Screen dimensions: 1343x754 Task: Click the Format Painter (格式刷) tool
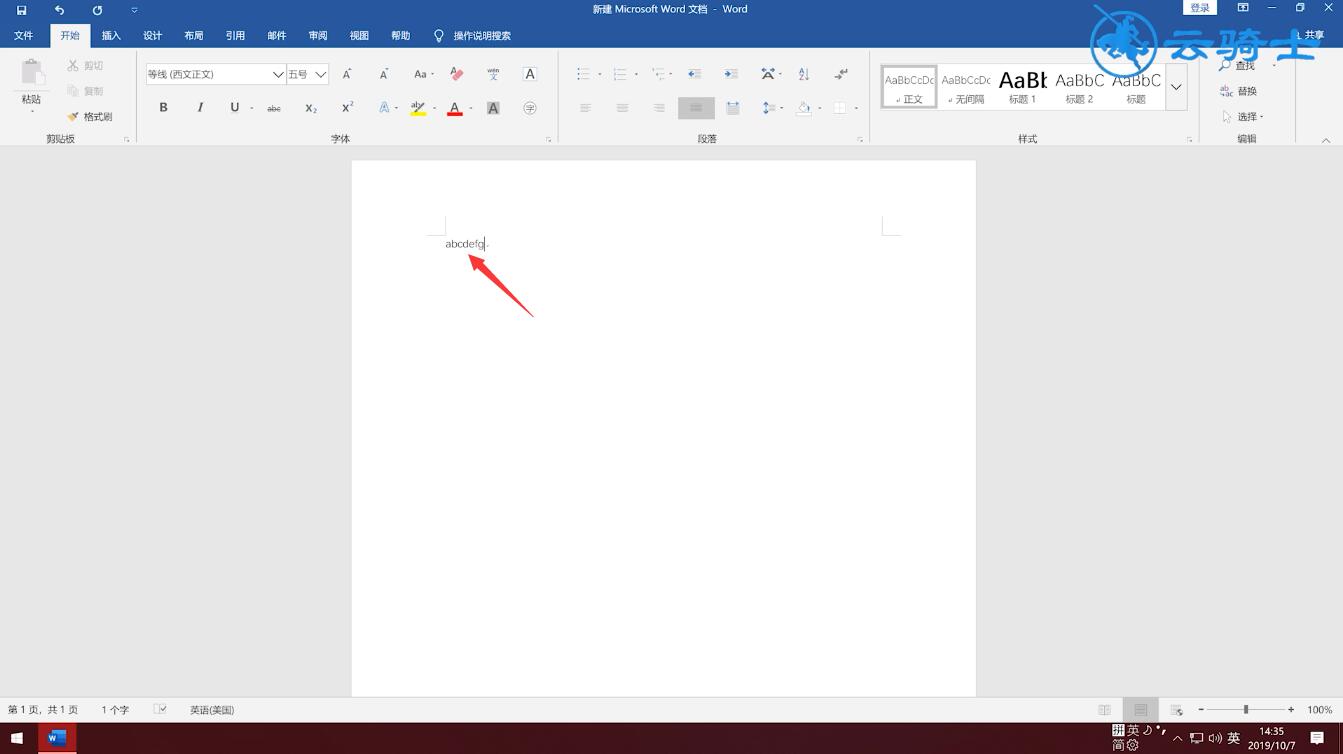(90, 117)
